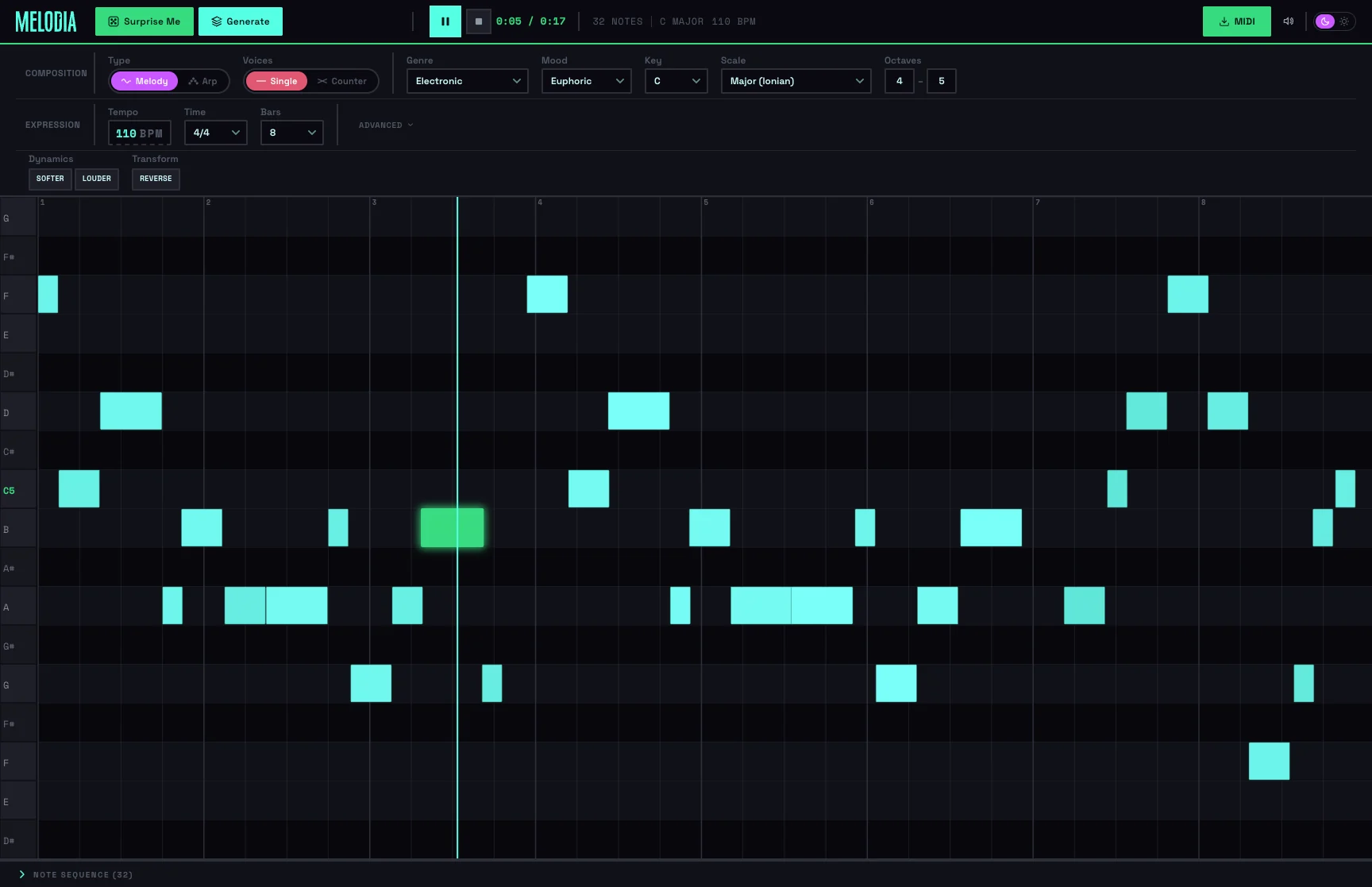Viewport: 1372px width, 887px height.
Task: Select the long B note in bar 6
Action: (x=991, y=527)
